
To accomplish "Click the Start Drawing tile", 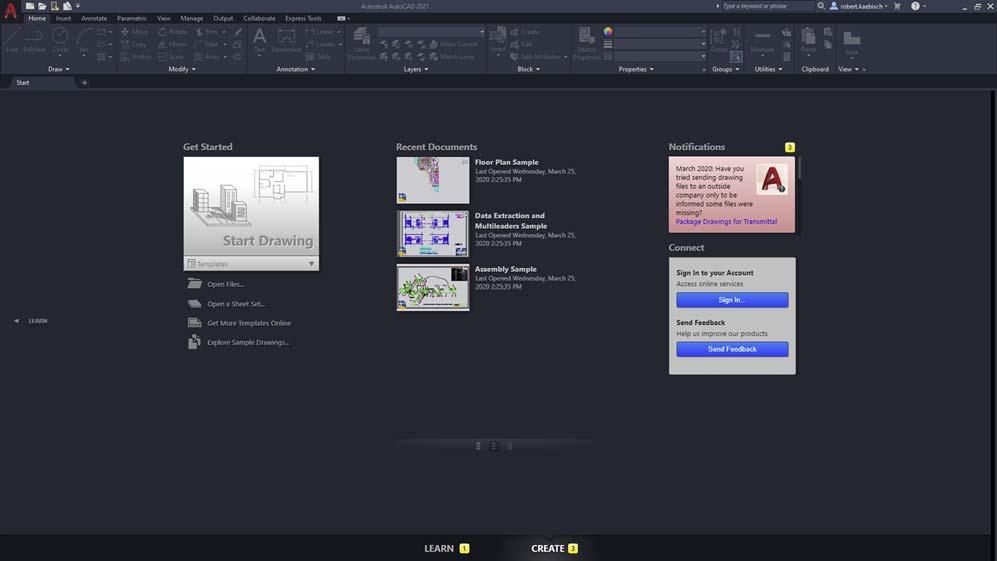I will [x=251, y=207].
